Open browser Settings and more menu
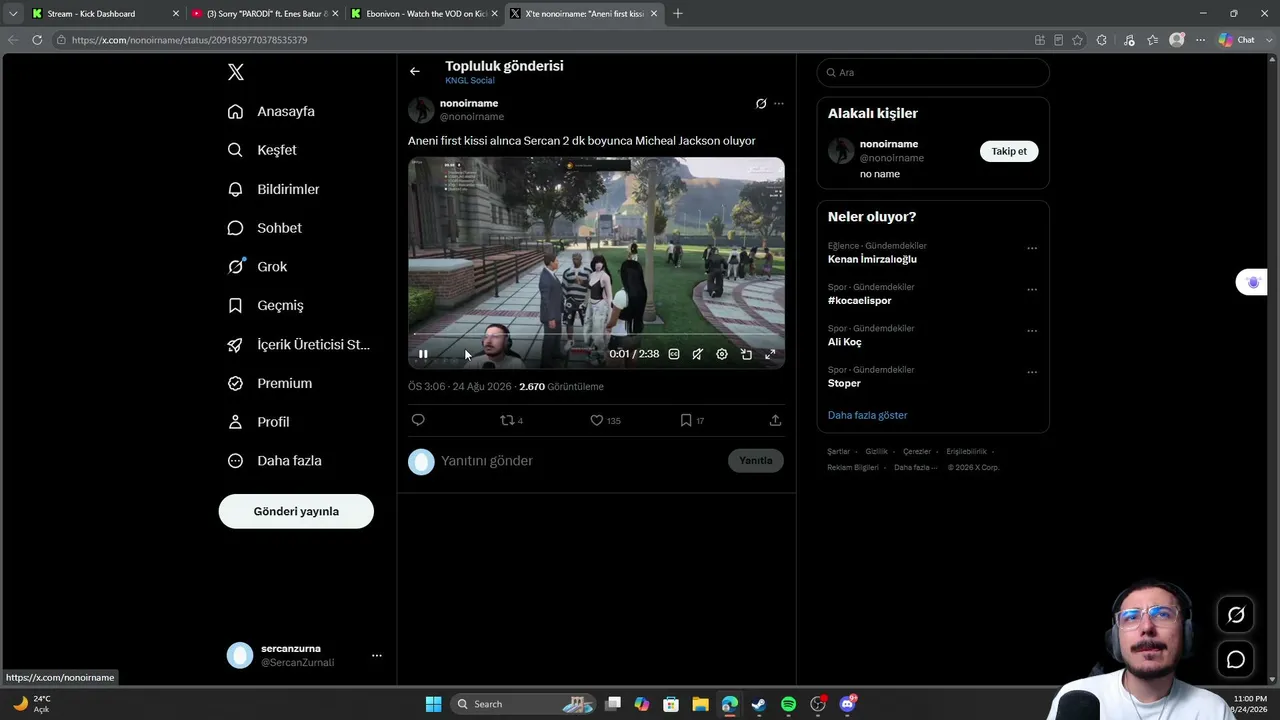 tap(1201, 40)
